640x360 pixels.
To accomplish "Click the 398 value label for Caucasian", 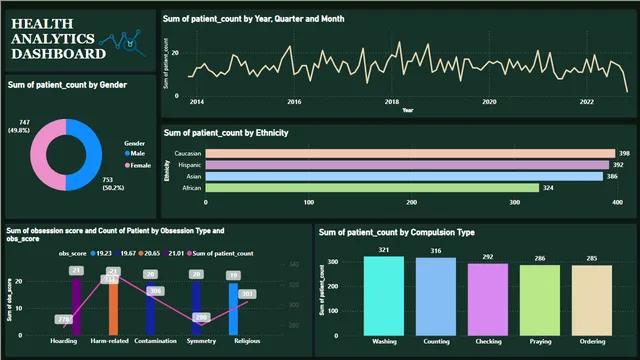I will pyautogui.click(x=624, y=153).
